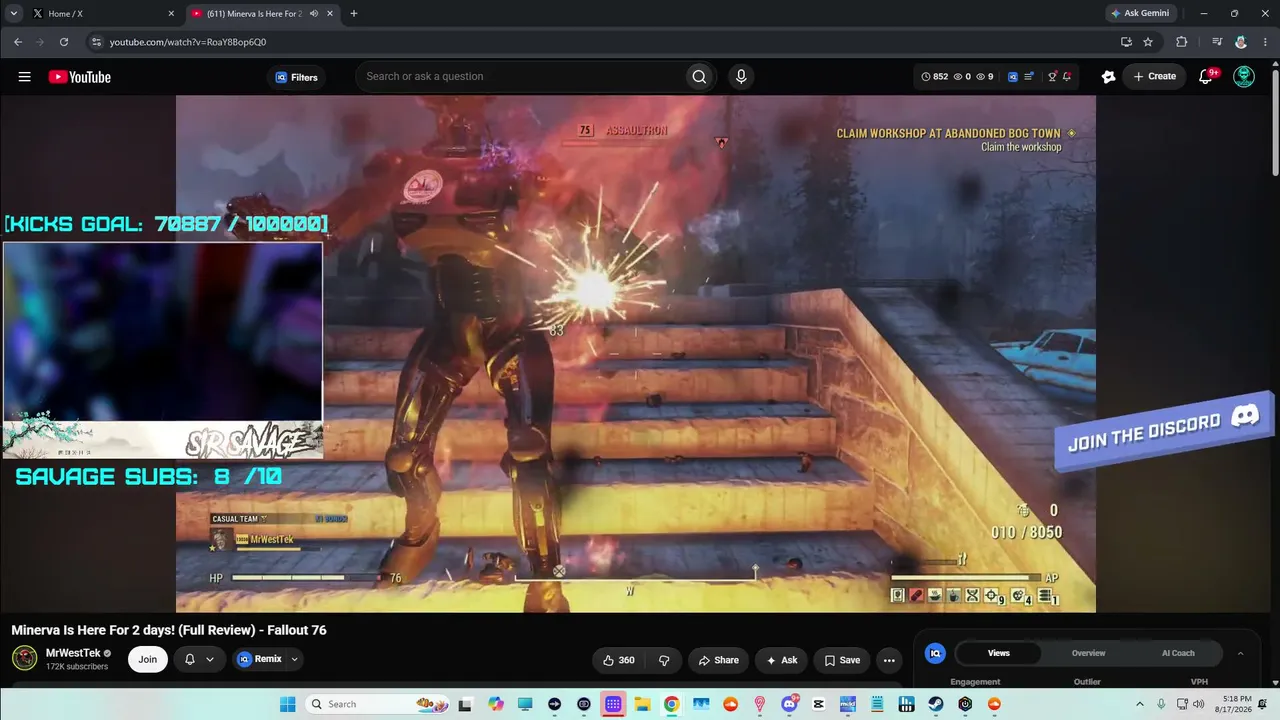The height and width of the screenshot is (720, 1280).
Task: Open the YouTube guide hamburger menu
Action: [x=25, y=77]
